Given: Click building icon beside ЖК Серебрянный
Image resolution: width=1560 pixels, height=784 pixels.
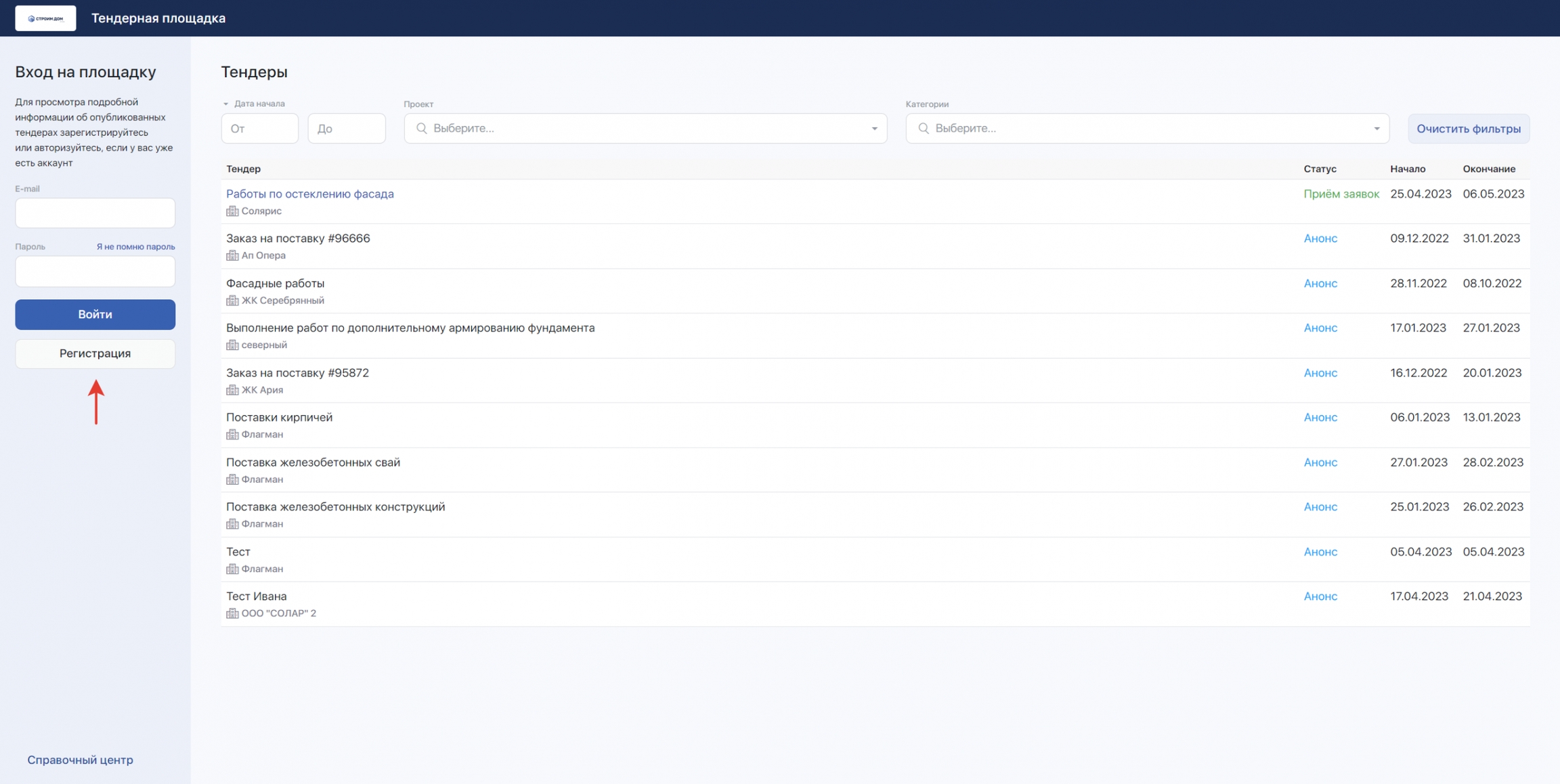Looking at the screenshot, I should tap(232, 301).
